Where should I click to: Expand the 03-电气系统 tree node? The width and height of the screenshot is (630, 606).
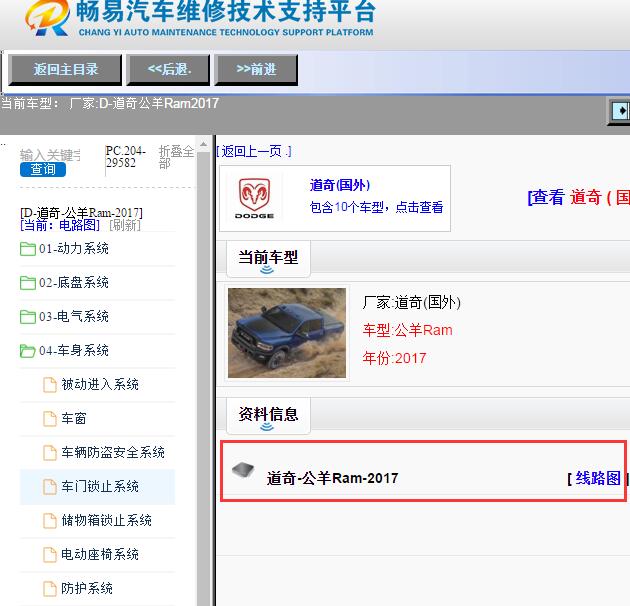pos(74,317)
